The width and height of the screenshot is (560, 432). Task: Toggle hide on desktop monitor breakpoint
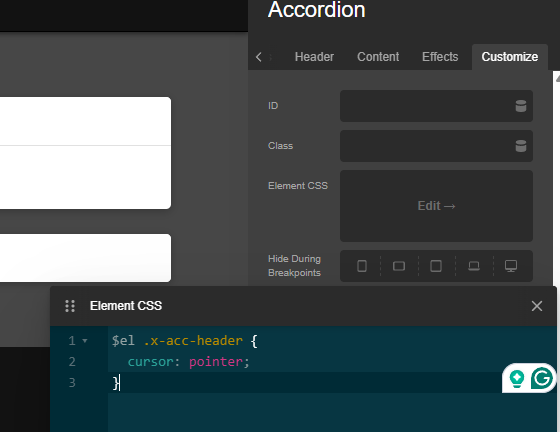511,266
